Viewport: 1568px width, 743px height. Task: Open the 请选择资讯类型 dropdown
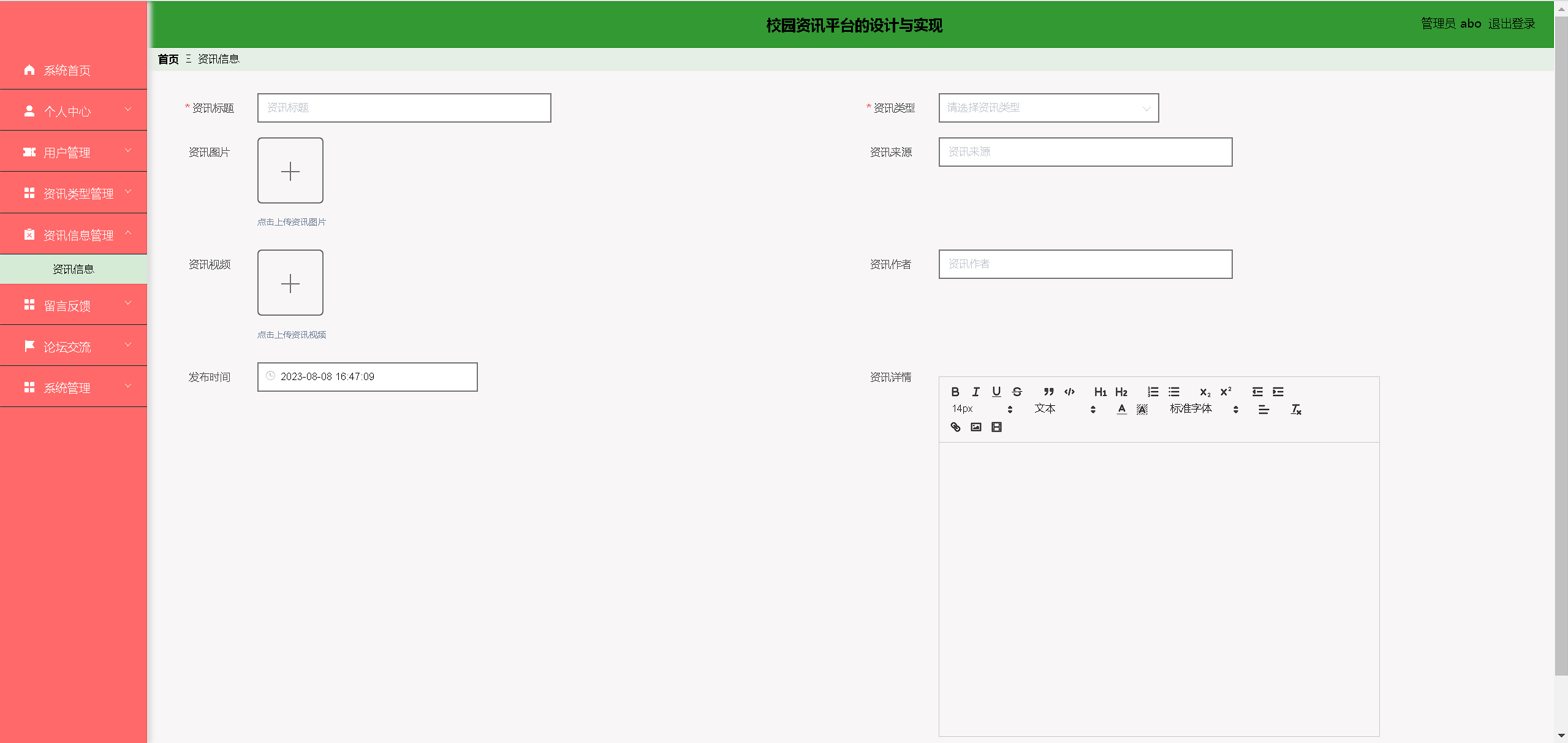[x=1048, y=108]
